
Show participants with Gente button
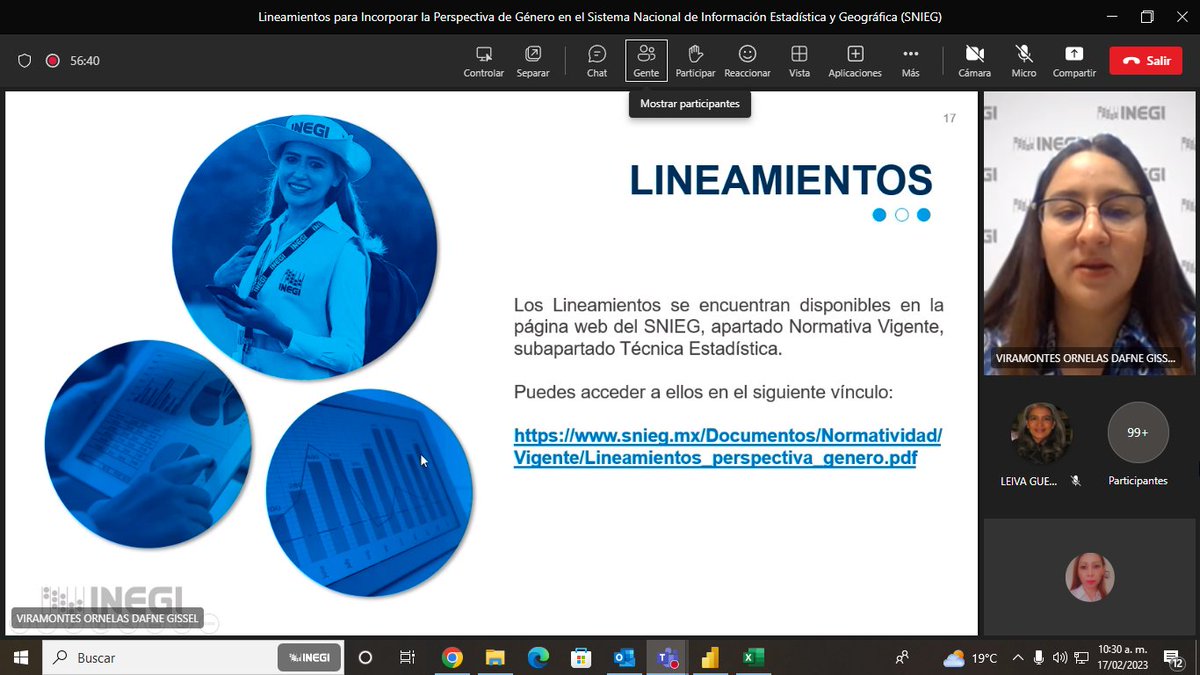click(646, 61)
